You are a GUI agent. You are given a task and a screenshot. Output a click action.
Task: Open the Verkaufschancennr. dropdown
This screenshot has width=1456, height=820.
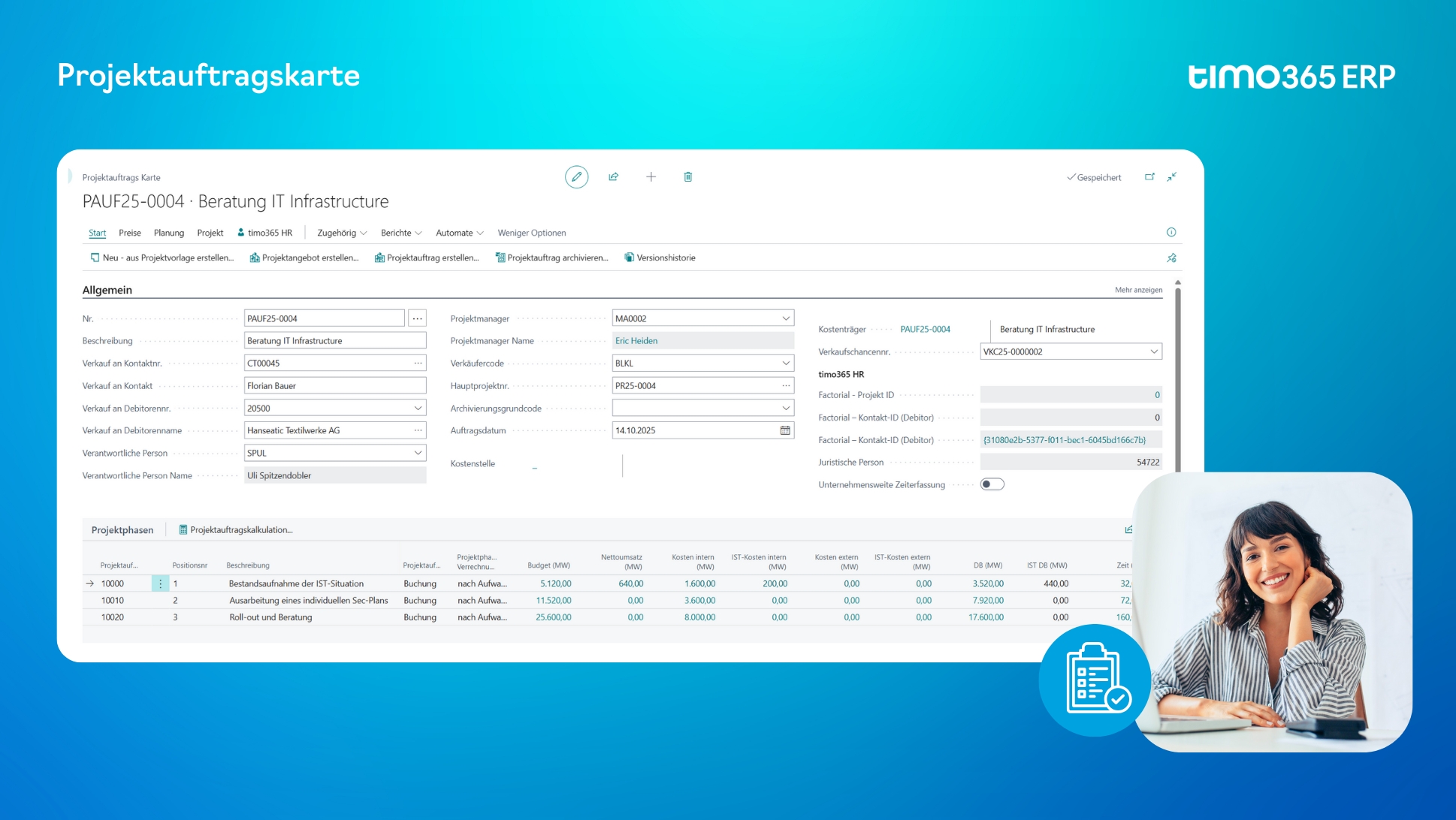click(1153, 352)
